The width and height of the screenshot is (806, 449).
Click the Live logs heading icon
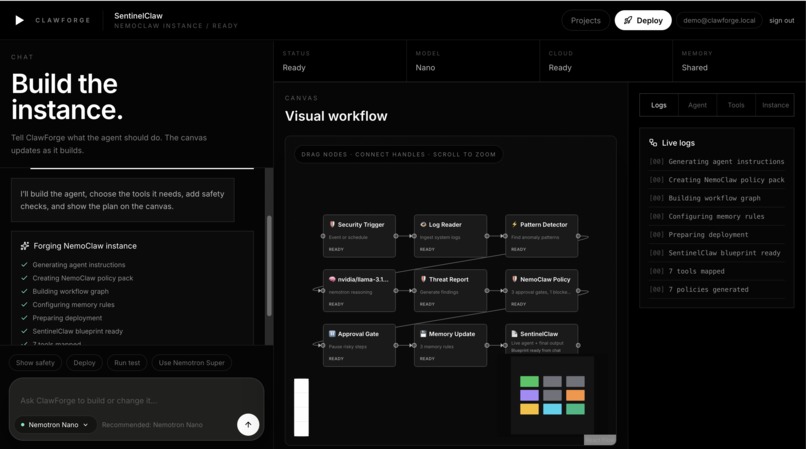click(653, 142)
